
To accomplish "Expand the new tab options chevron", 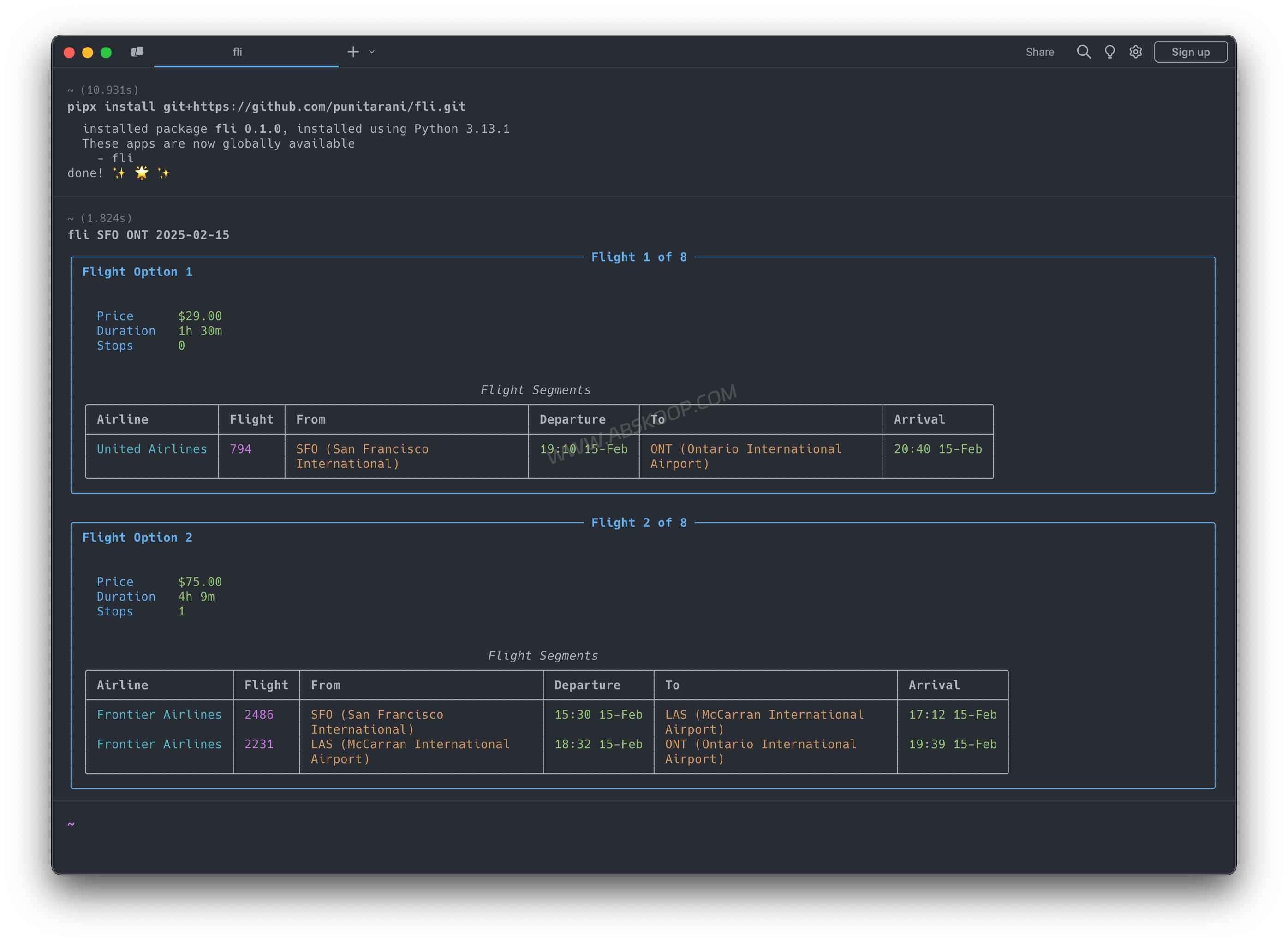I will click(372, 52).
